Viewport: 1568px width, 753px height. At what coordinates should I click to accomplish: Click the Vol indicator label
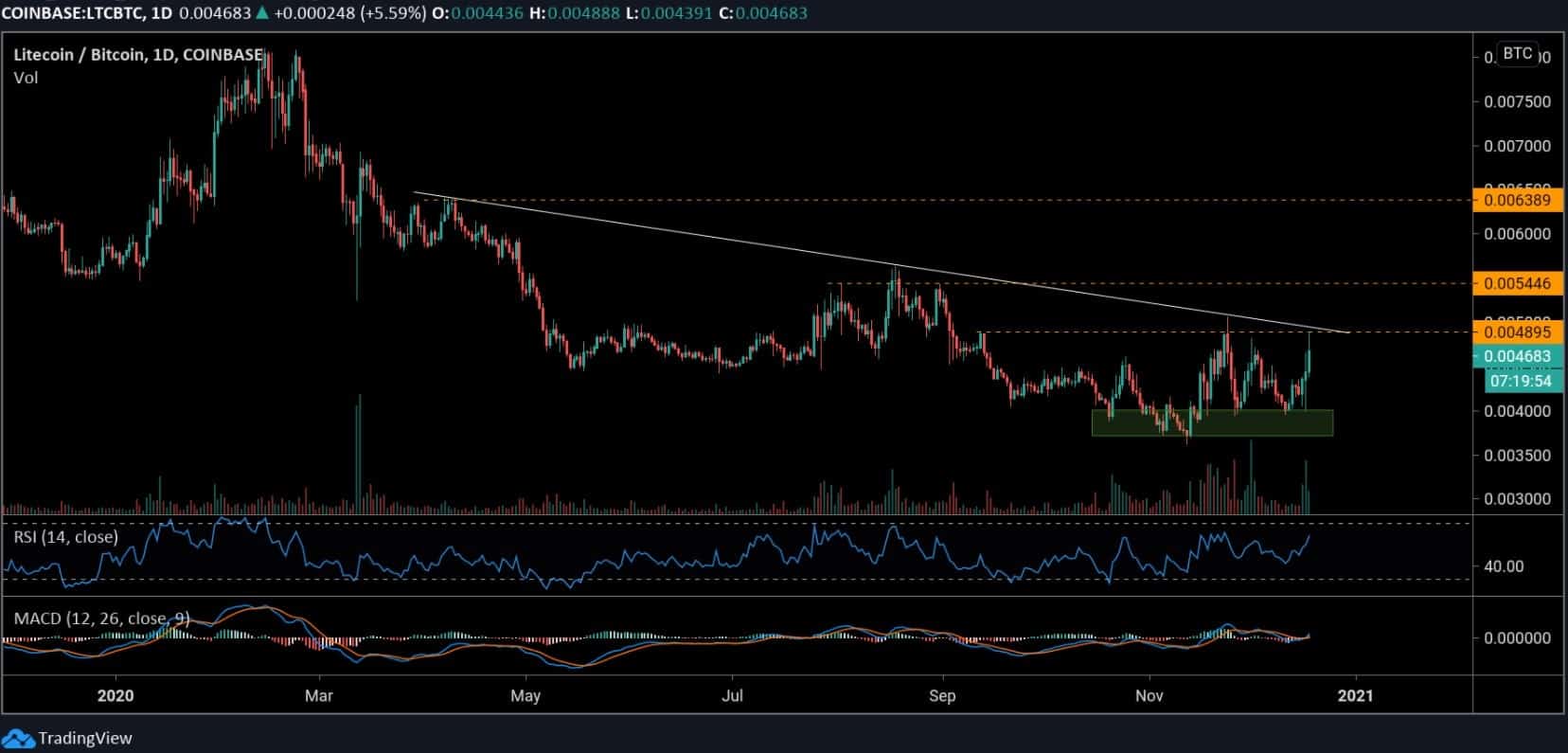pos(26,78)
